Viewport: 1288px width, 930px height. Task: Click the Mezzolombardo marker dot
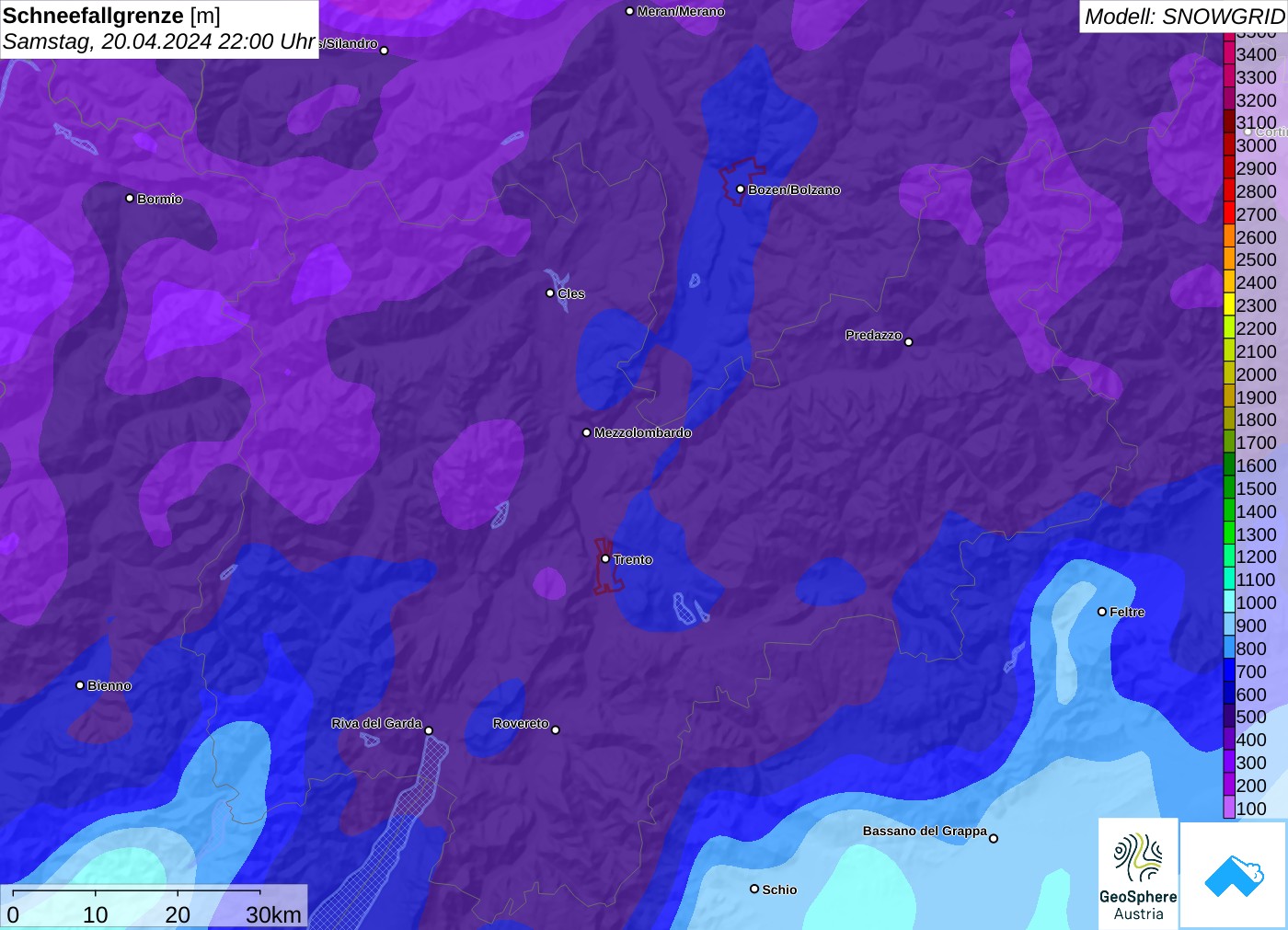[587, 432]
